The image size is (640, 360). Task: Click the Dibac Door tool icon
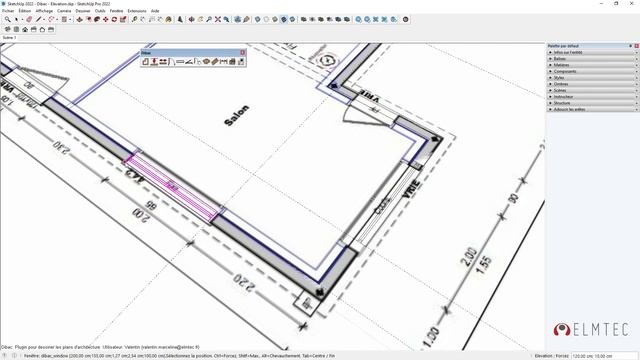171,62
